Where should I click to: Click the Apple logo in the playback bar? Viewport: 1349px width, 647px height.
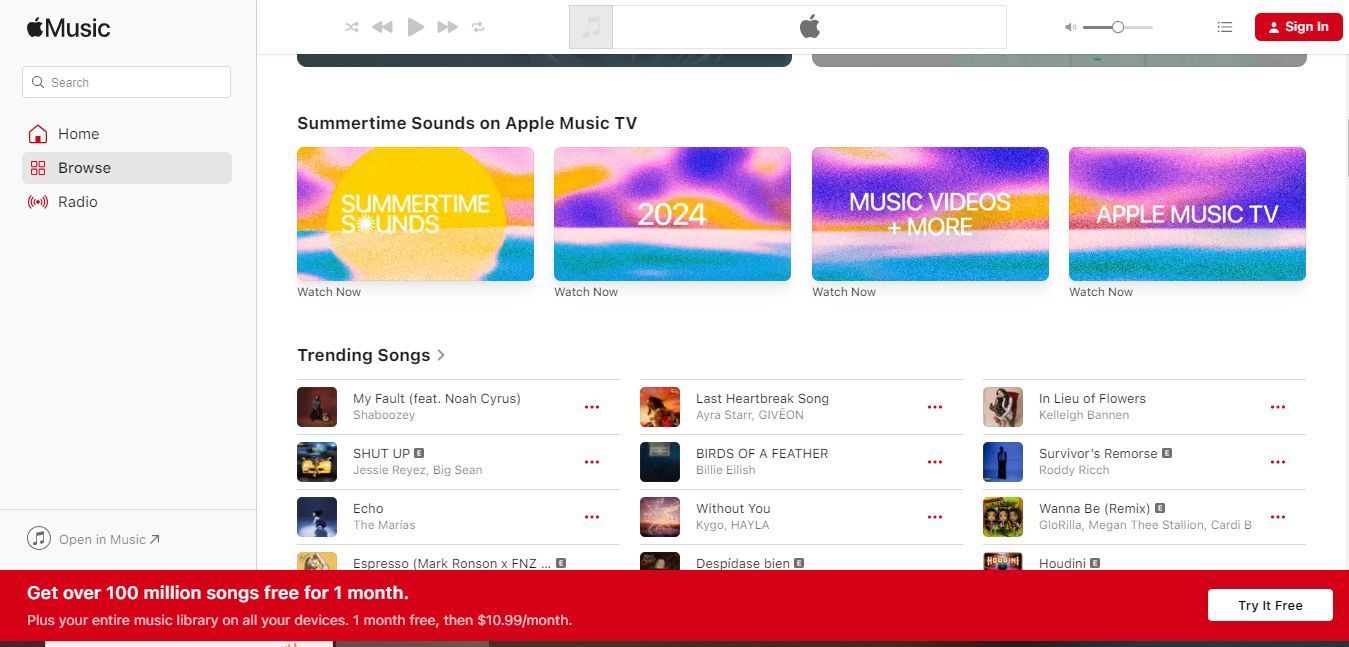810,27
